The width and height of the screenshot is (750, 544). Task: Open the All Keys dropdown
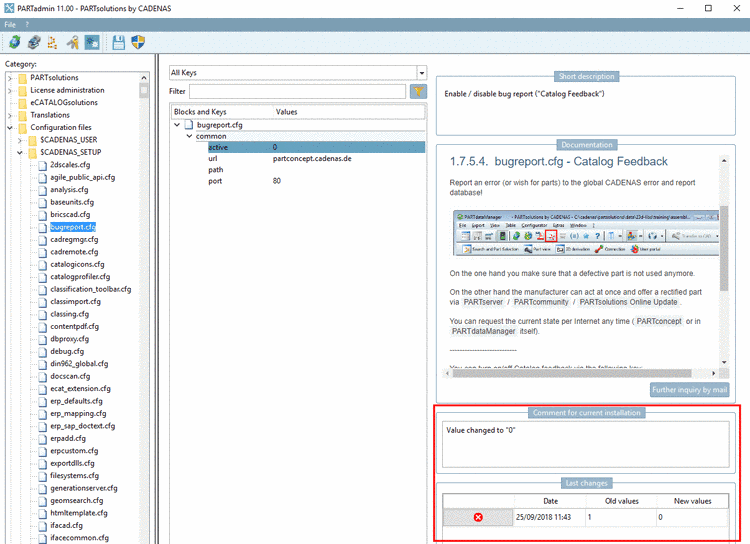422,73
